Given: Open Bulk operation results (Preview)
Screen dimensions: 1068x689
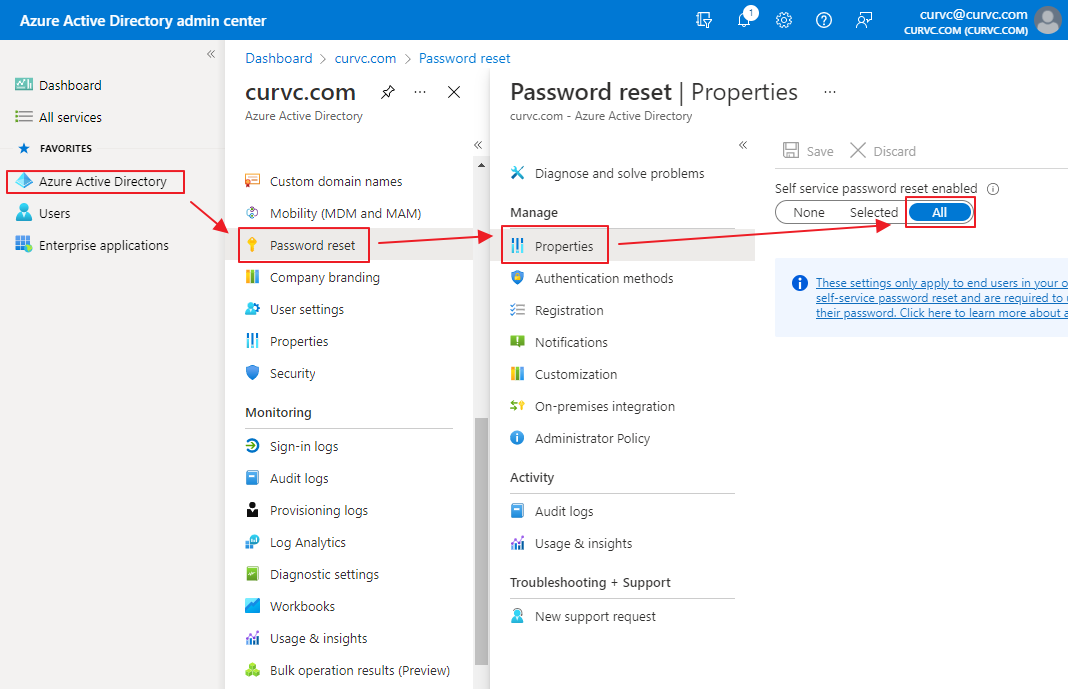Looking at the screenshot, I should [349, 670].
